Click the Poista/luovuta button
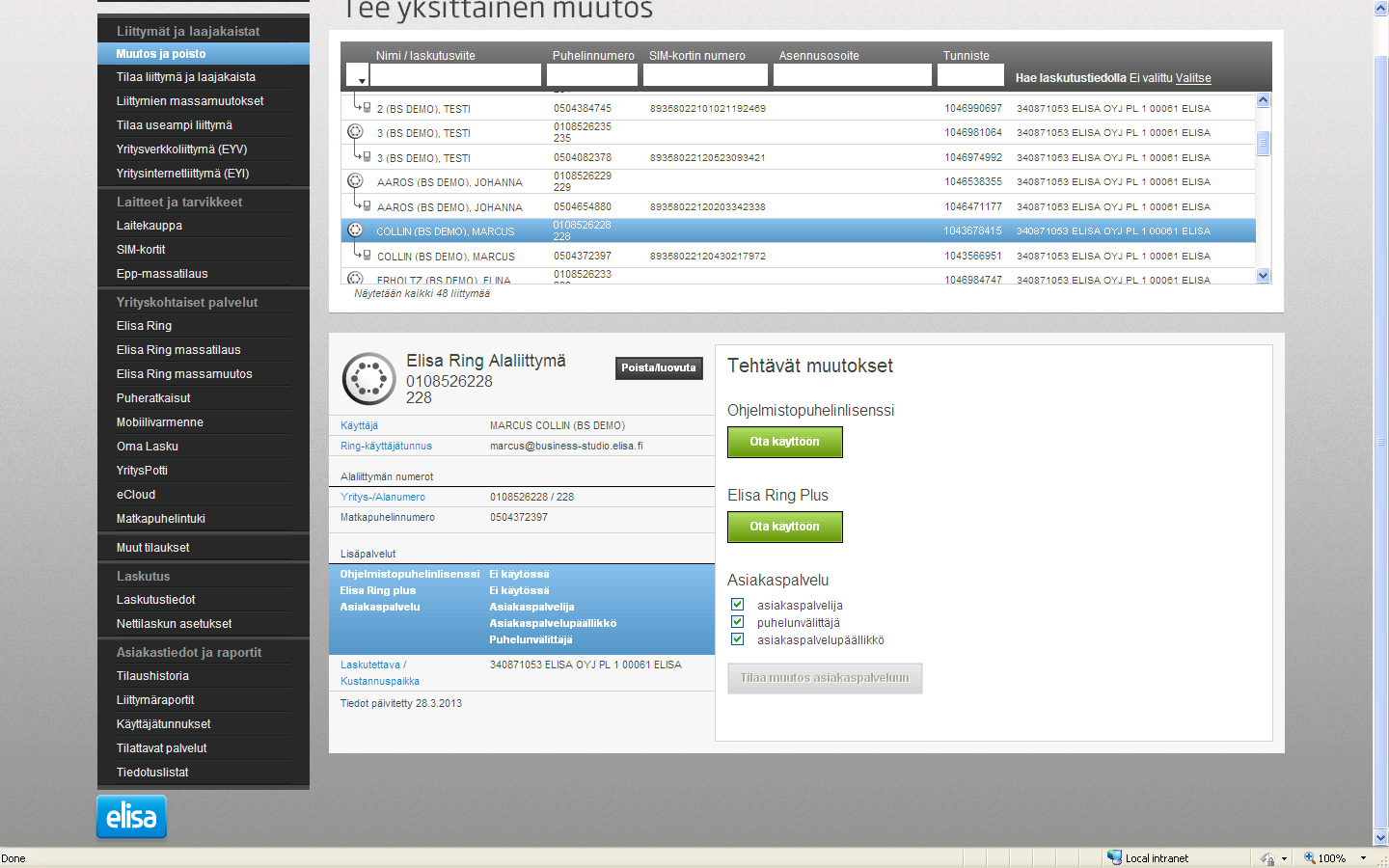 [x=659, y=368]
